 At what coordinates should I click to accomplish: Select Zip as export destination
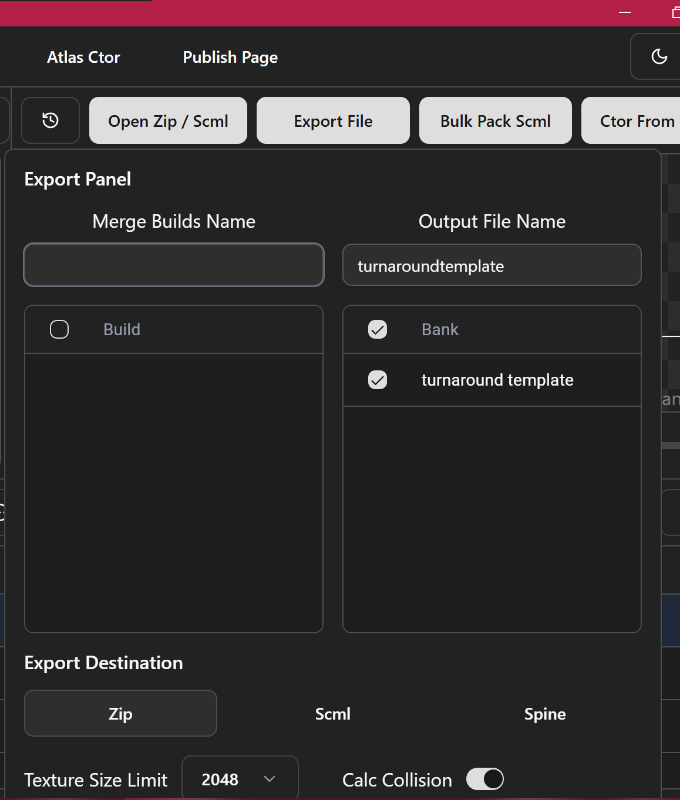[120, 714]
